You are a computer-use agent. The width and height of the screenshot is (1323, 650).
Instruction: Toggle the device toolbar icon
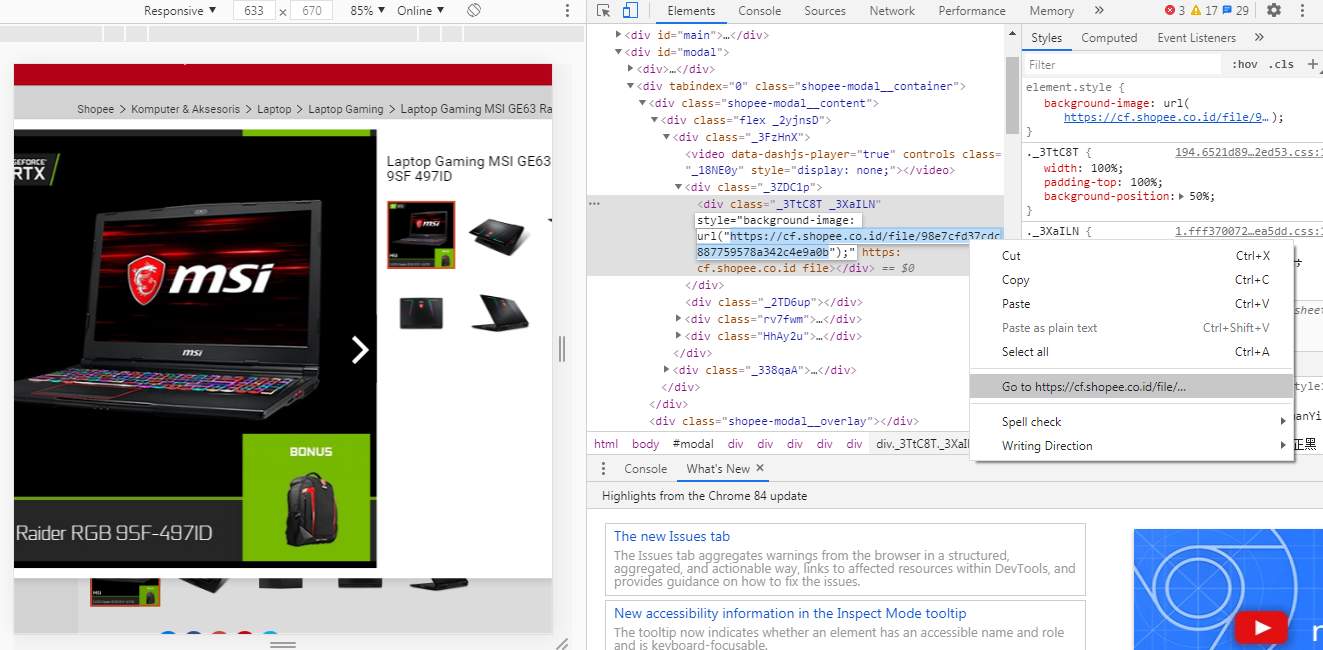(630, 10)
